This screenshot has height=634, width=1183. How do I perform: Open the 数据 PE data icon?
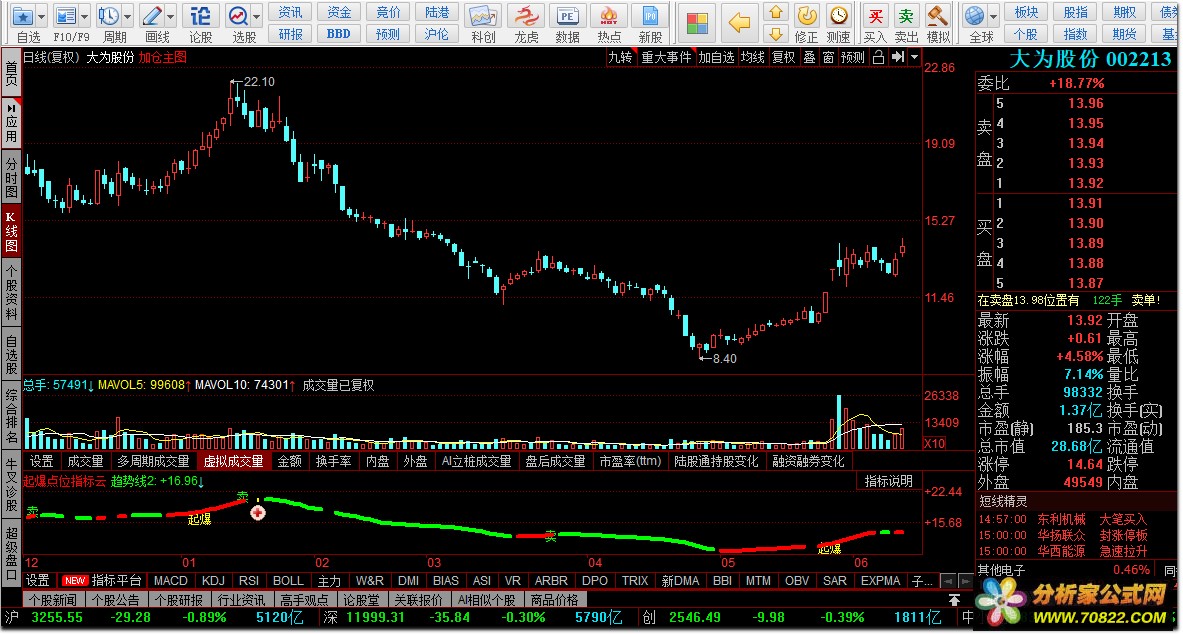[x=567, y=15]
